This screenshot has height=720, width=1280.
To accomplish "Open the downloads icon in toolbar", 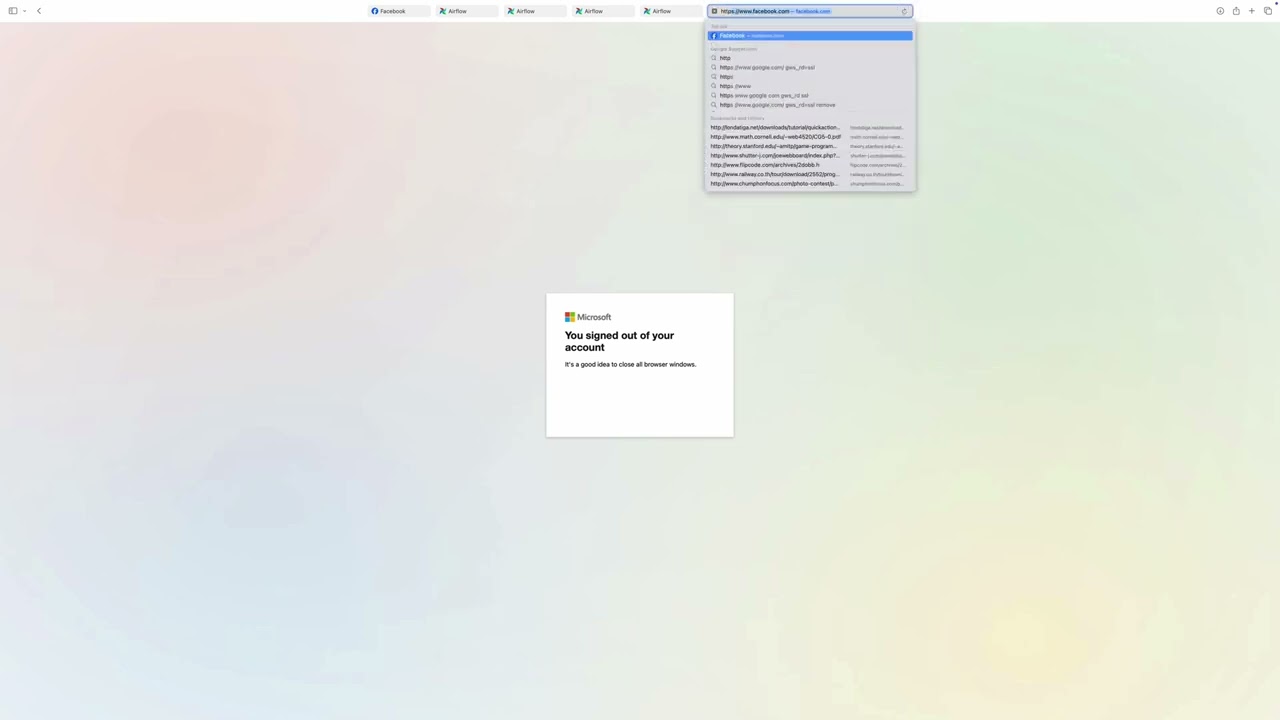I will click(x=1220, y=11).
